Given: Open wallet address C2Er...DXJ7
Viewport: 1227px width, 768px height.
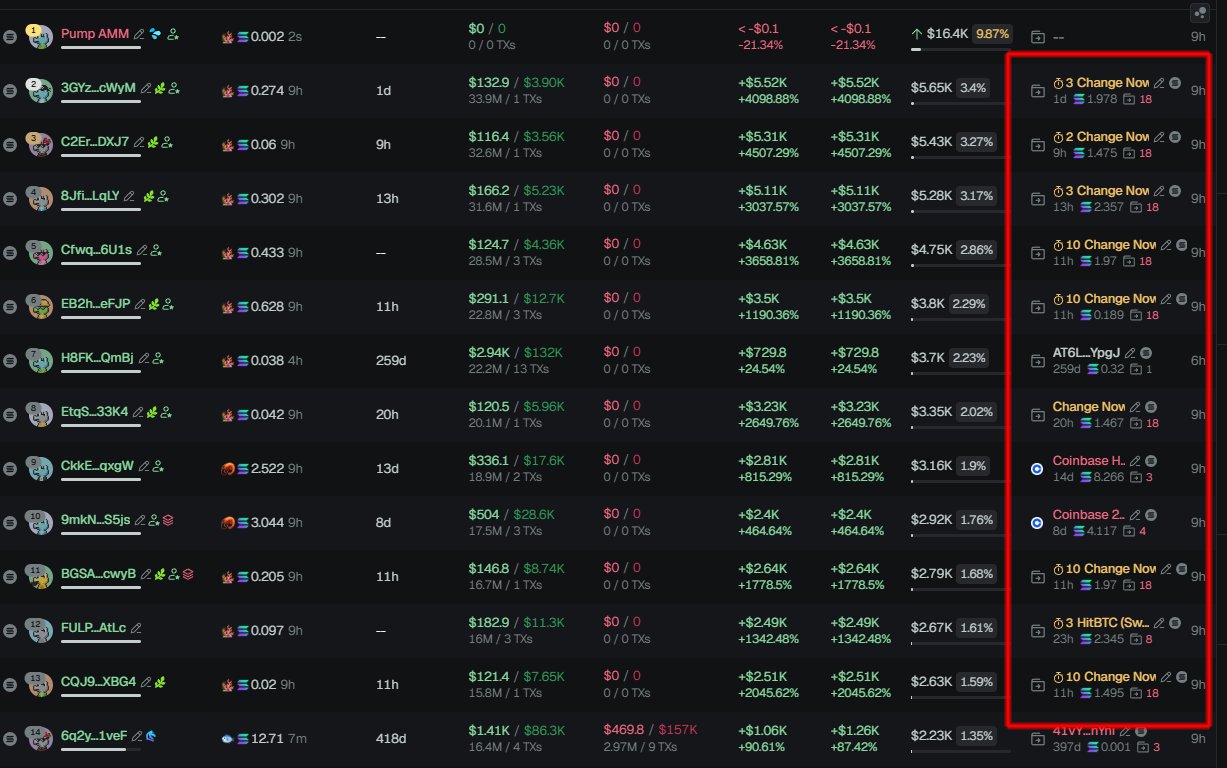Looking at the screenshot, I should point(94,142).
